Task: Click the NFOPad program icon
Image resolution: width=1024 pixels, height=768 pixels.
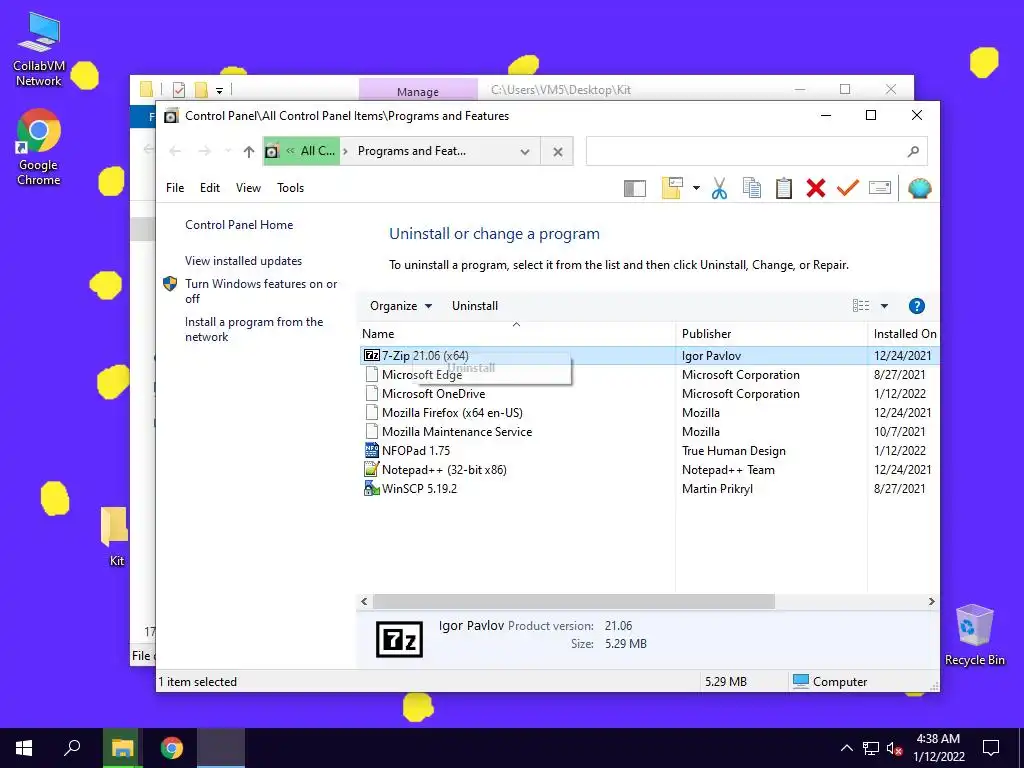Action: (x=372, y=451)
